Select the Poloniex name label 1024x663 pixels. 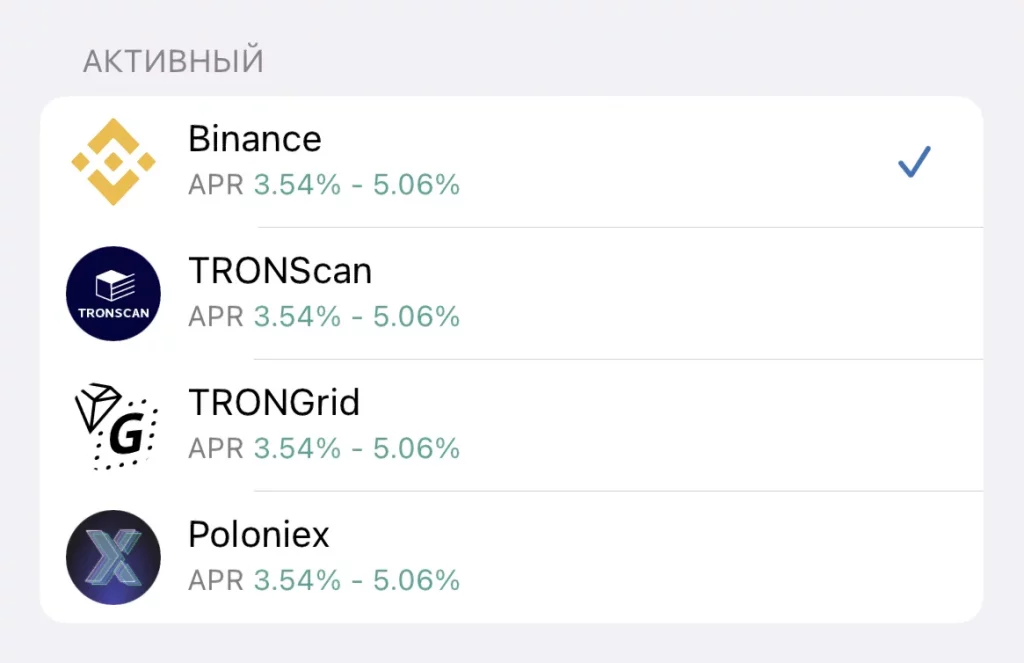tap(259, 535)
